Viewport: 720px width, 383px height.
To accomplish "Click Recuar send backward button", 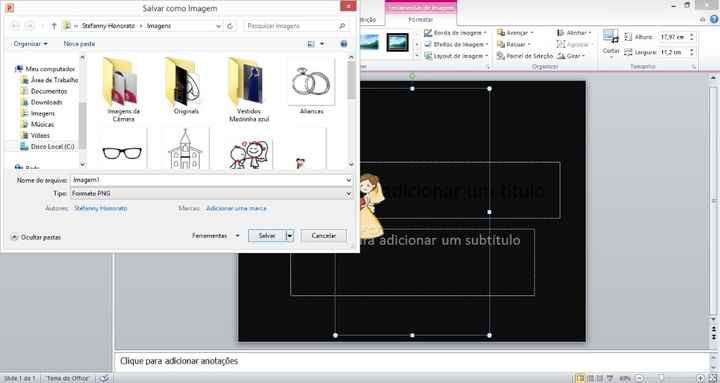I will point(514,44).
